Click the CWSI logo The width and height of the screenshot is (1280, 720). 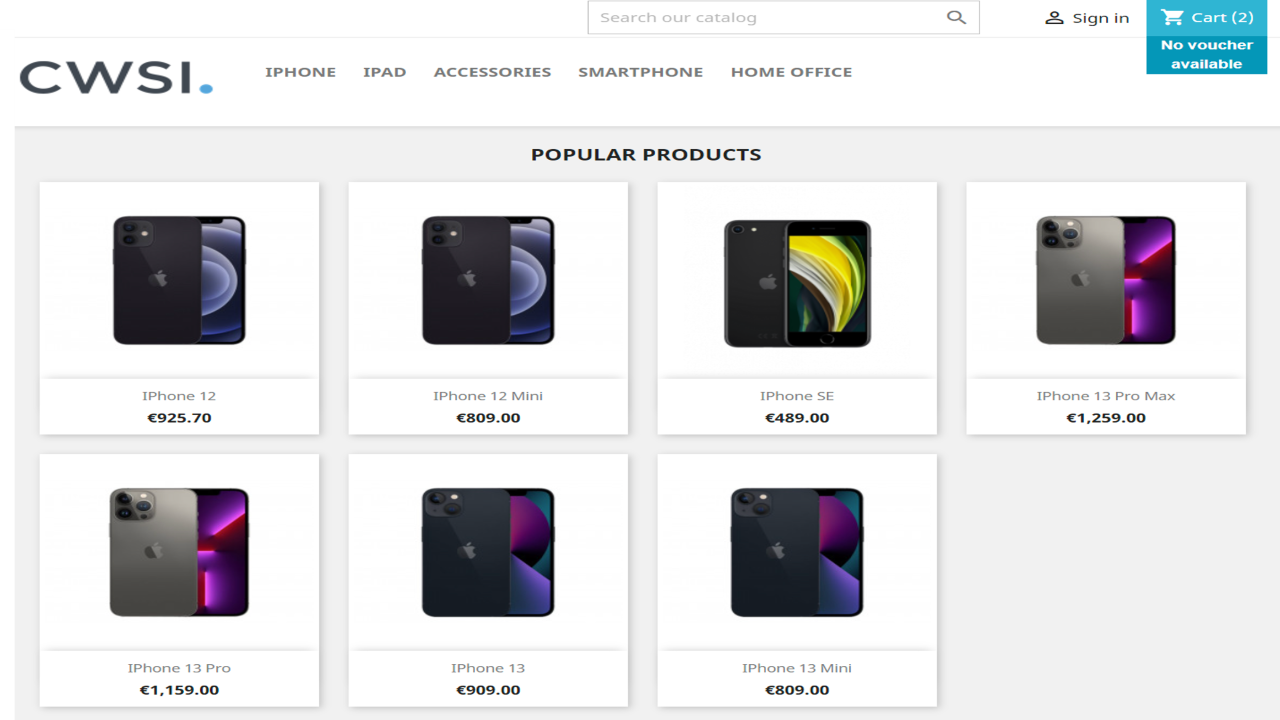pyautogui.click(x=116, y=77)
